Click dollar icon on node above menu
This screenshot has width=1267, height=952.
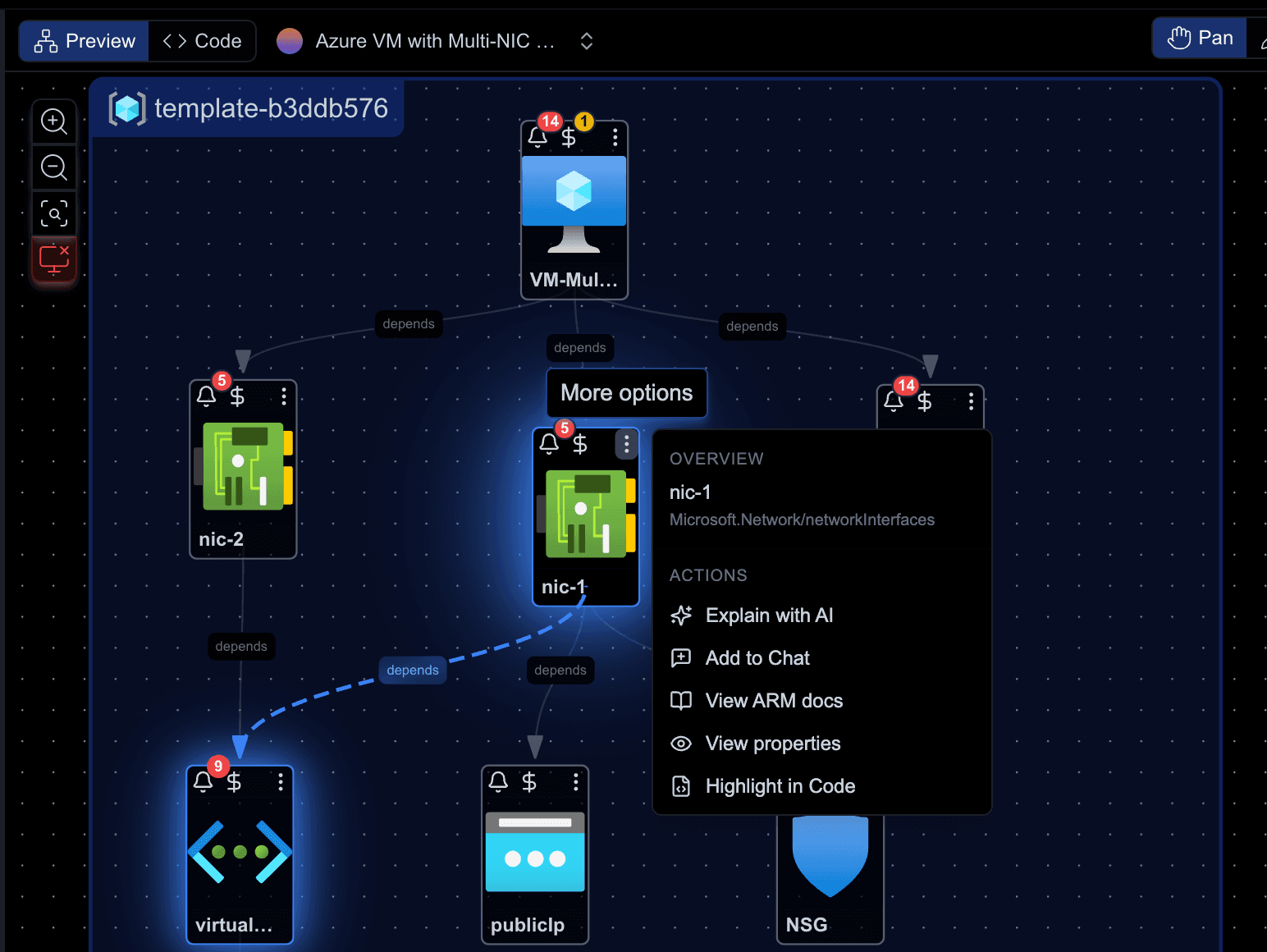pyautogui.click(x=925, y=401)
